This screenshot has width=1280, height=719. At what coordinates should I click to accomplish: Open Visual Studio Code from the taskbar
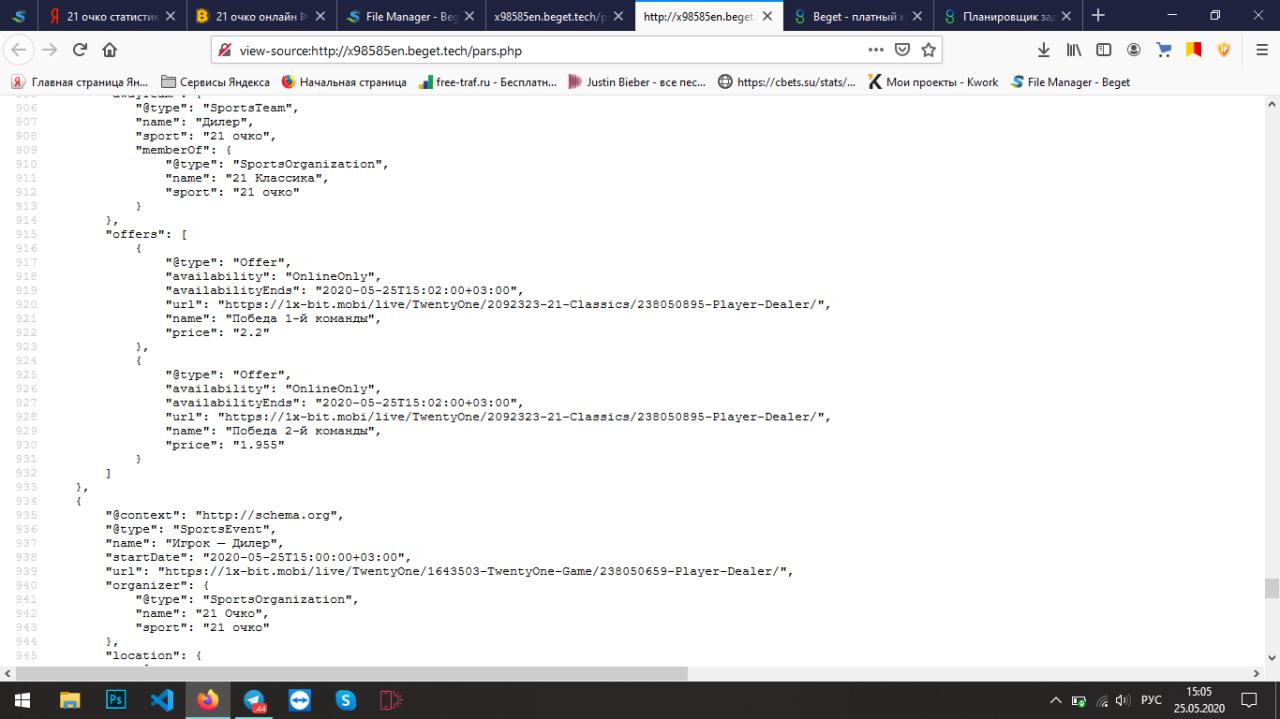coord(162,700)
